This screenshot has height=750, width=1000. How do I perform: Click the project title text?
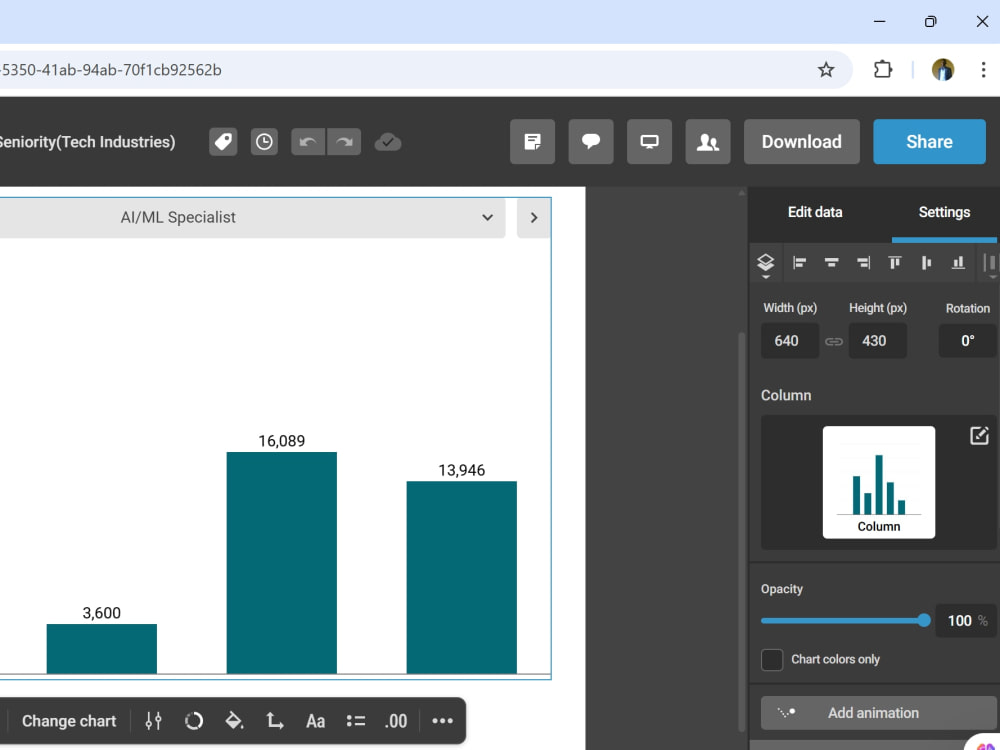click(x=87, y=142)
